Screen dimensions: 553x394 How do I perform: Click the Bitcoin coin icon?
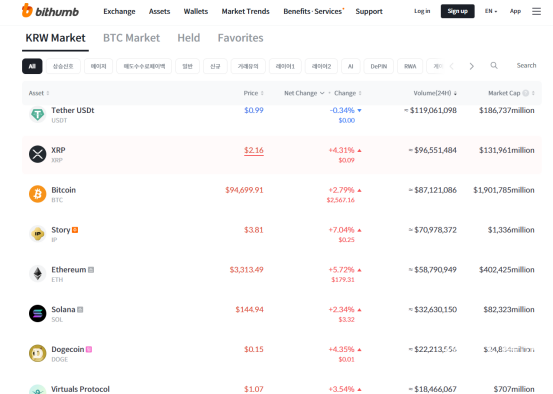(37, 194)
